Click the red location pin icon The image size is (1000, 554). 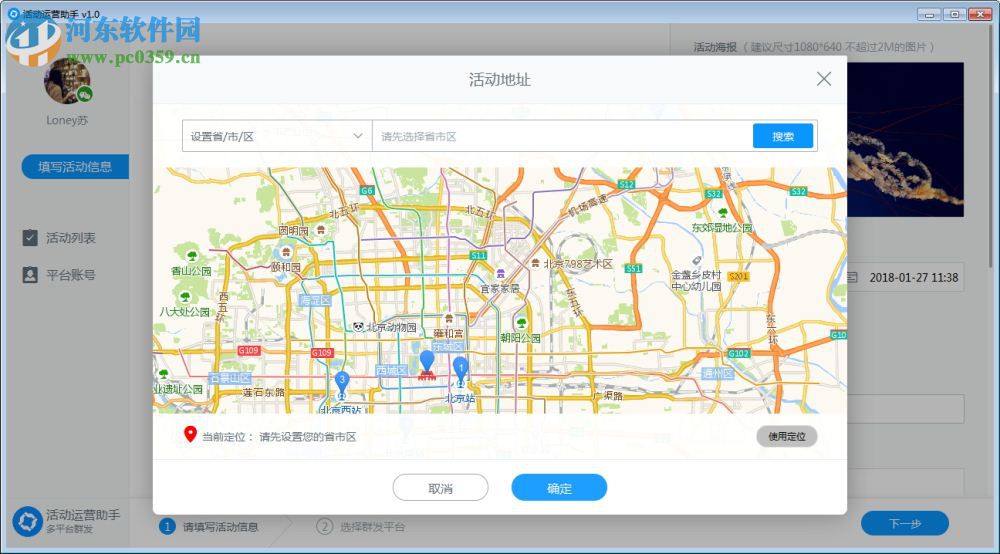[189, 435]
